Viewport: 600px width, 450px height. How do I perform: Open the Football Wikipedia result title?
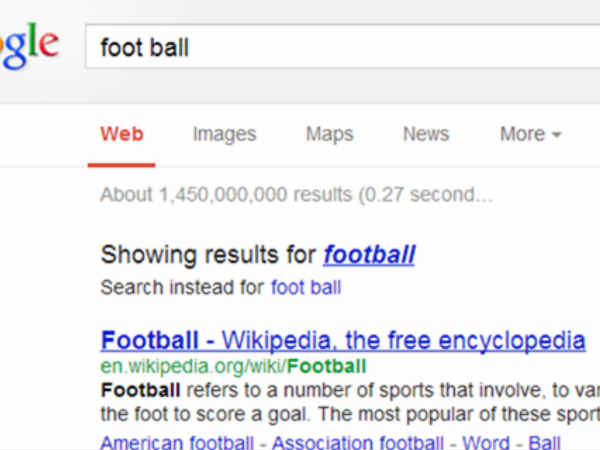[x=343, y=340]
